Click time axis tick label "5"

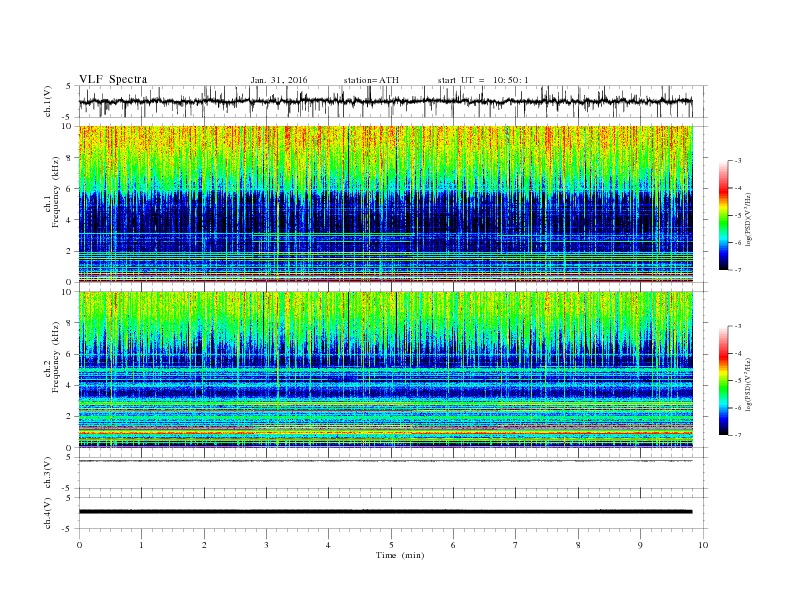[391, 545]
